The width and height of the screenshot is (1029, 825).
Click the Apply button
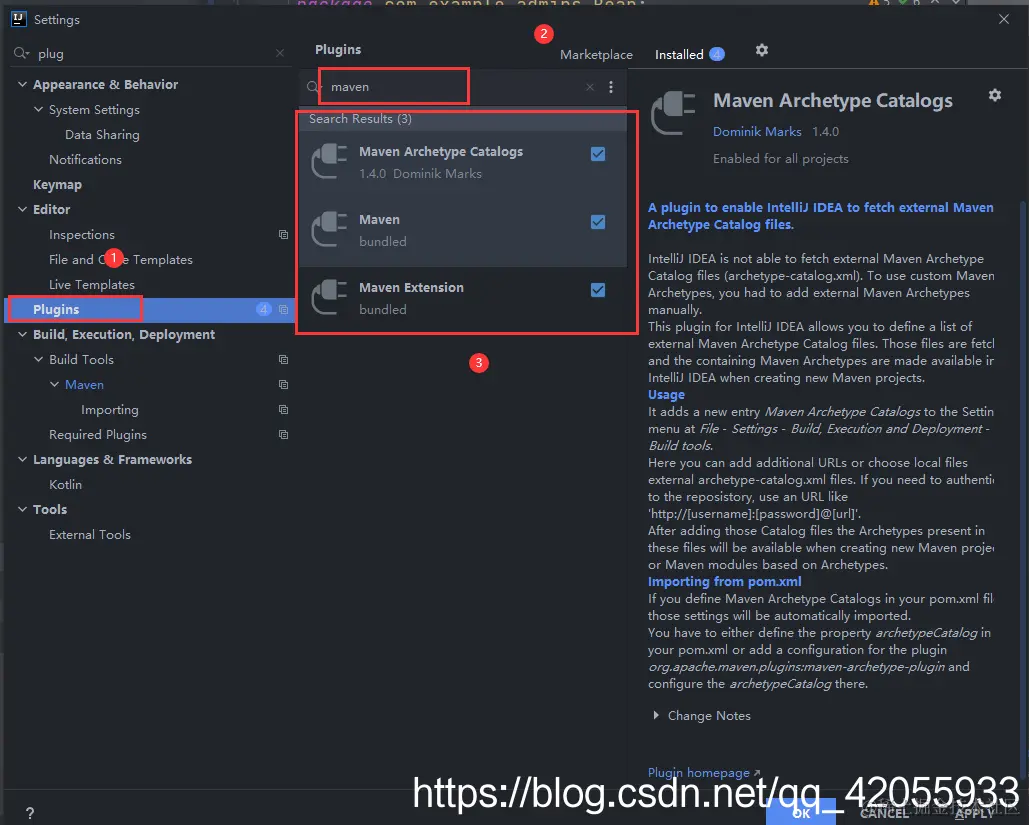975,813
